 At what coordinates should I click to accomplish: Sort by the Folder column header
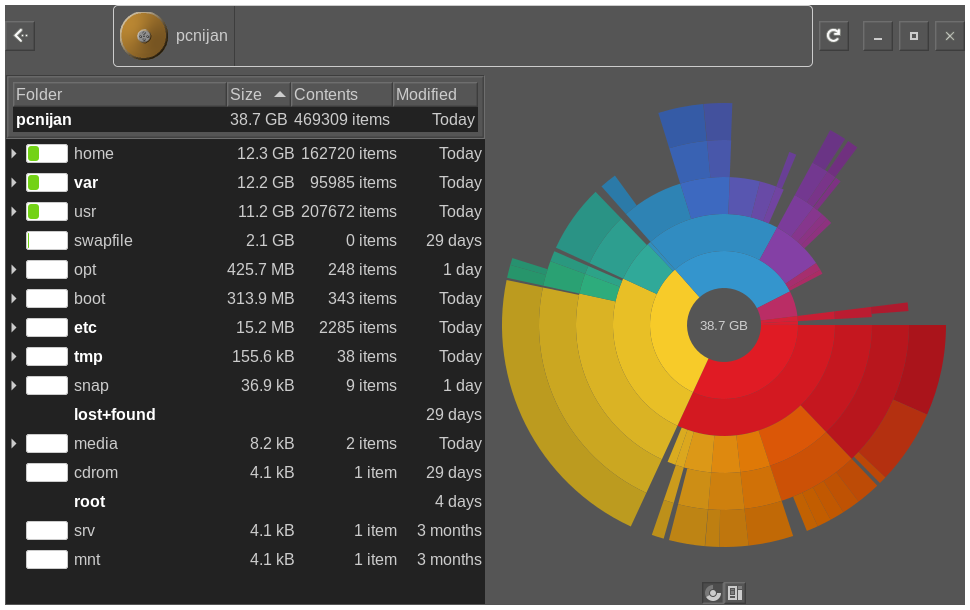[118, 95]
